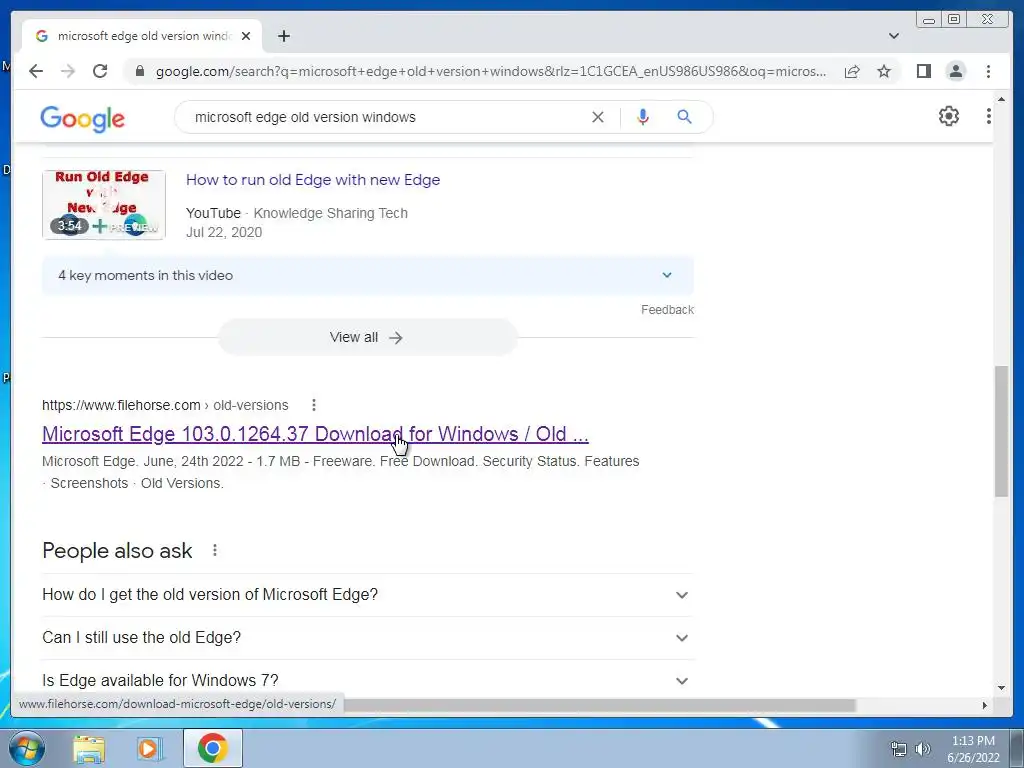
Task: Open Google quick settings gear
Action: pos(948,116)
